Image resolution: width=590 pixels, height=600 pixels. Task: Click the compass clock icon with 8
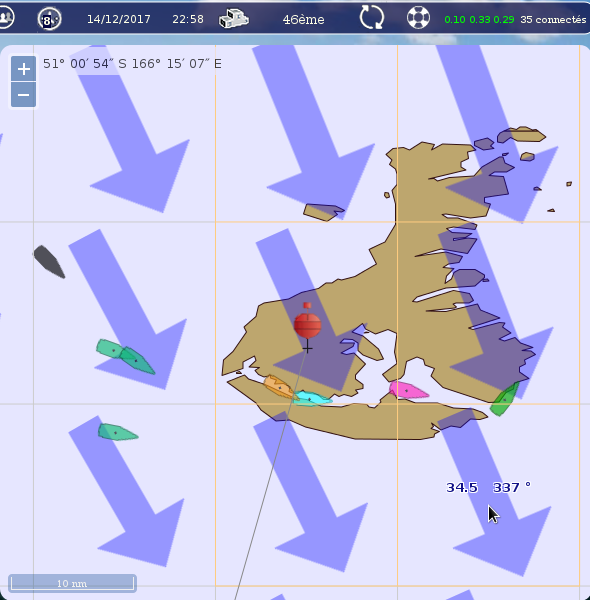click(49, 19)
